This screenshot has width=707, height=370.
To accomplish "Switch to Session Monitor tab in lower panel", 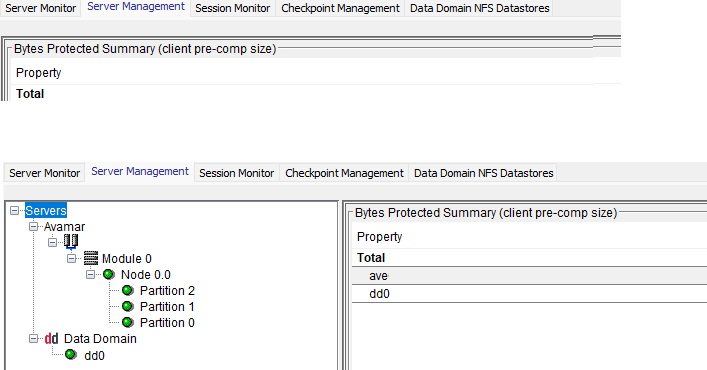I will click(237, 173).
